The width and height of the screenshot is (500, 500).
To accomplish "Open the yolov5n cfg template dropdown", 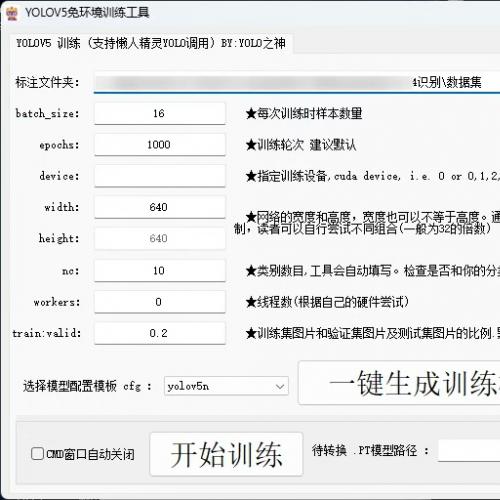I will [226, 386].
